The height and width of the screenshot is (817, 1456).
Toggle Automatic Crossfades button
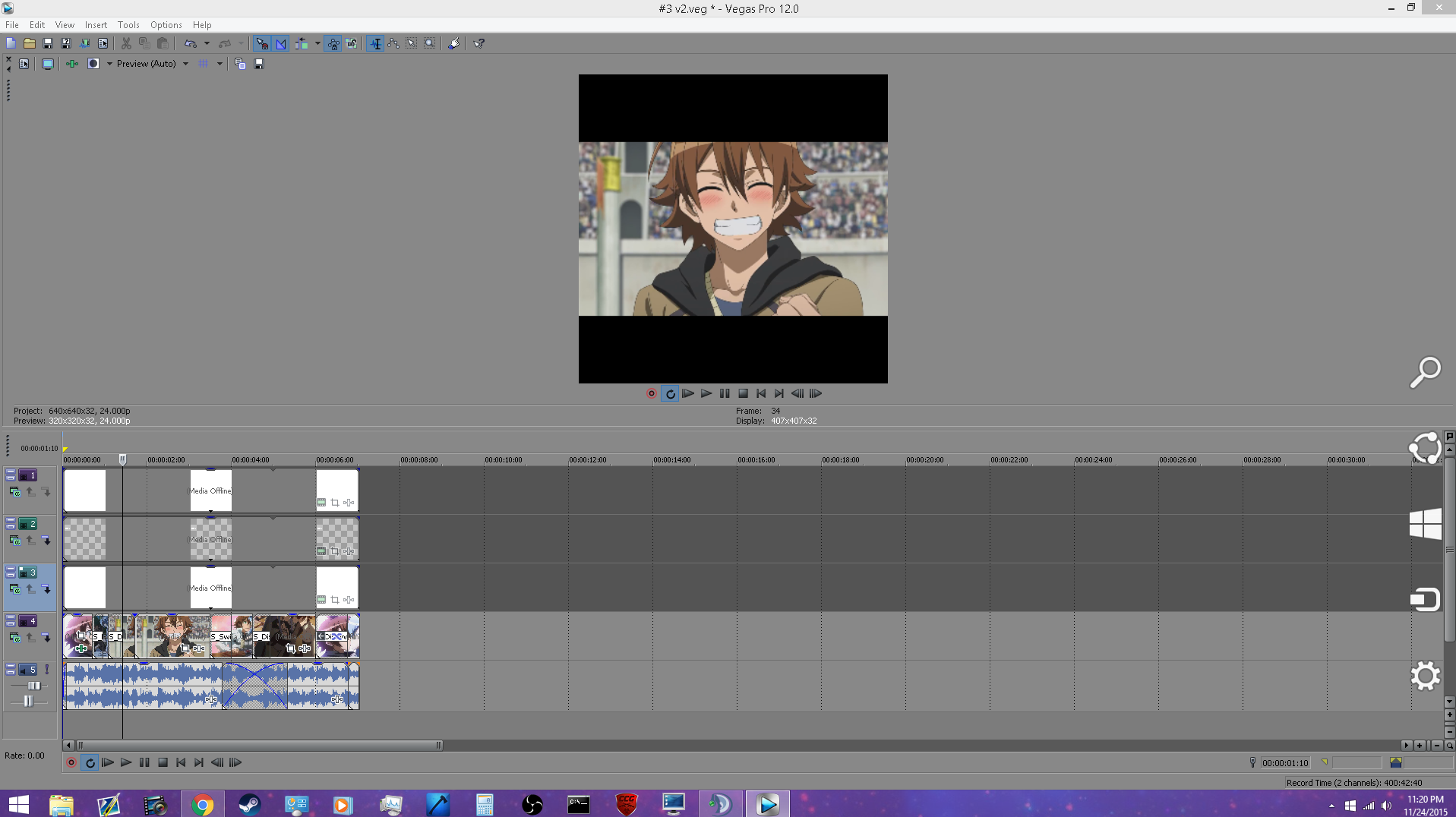point(281,43)
